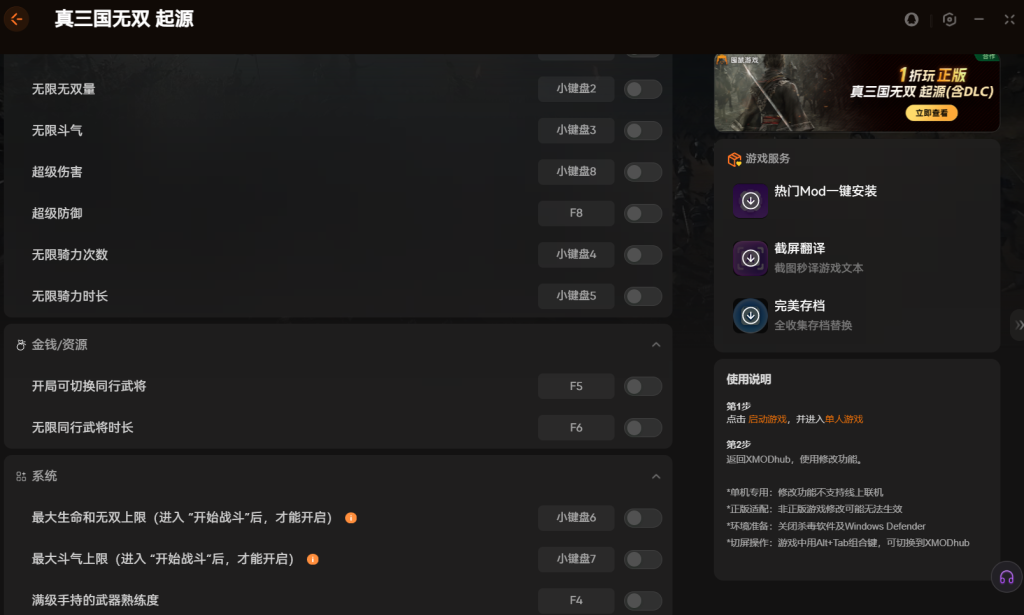Click the info icon beside 最大斗气上限

pyautogui.click(x=313, y=559)
